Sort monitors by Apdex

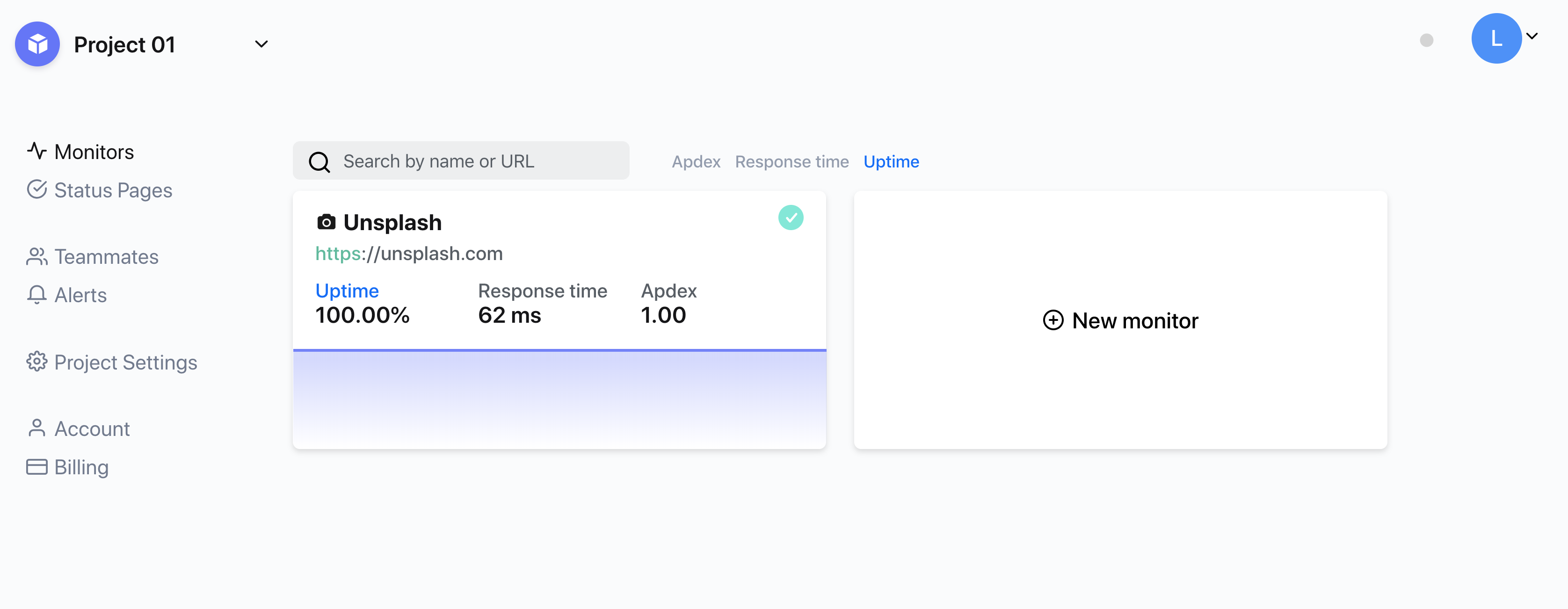click(696, 162)
